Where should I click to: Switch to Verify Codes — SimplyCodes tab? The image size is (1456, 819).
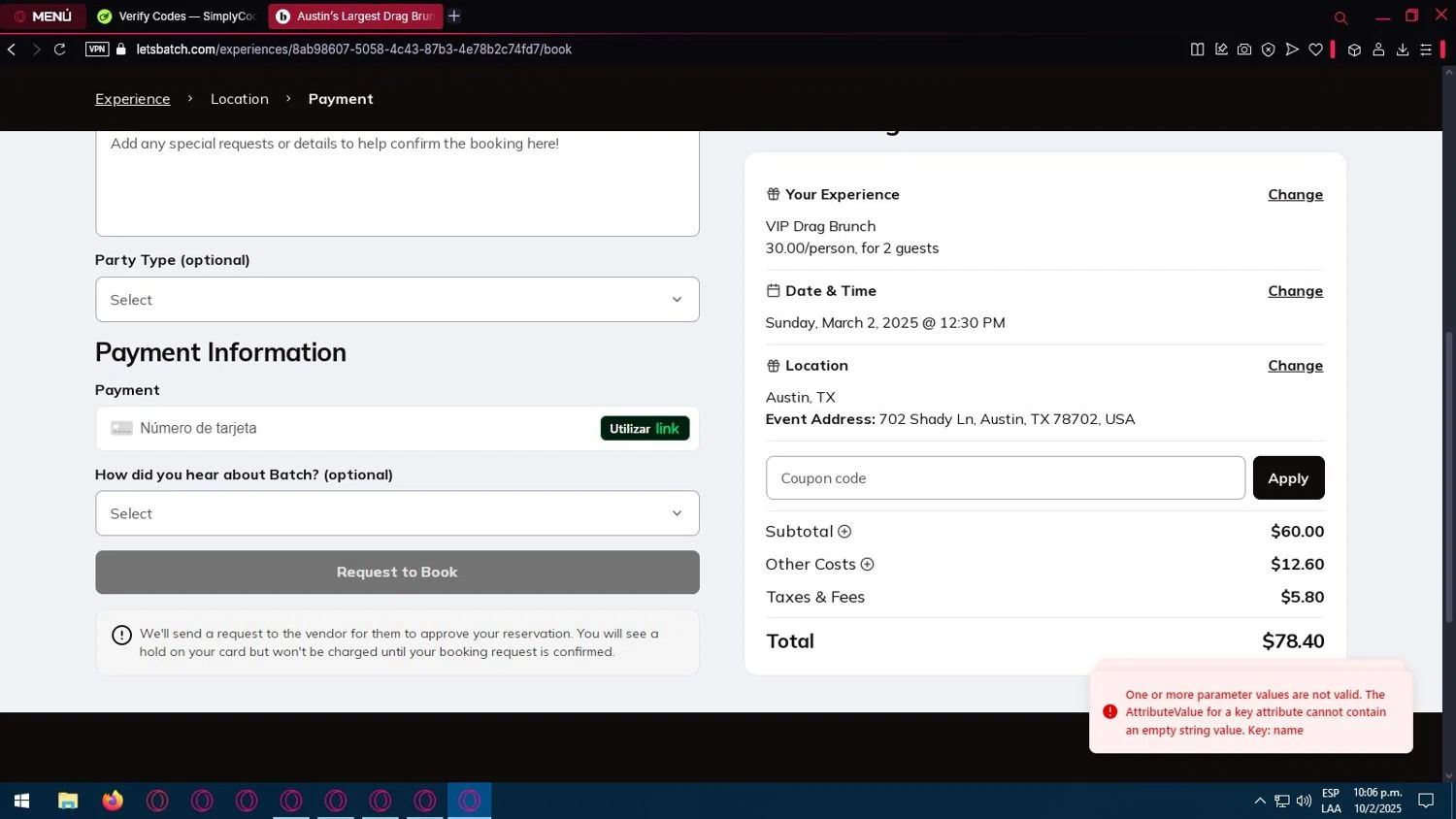(177, 16)
